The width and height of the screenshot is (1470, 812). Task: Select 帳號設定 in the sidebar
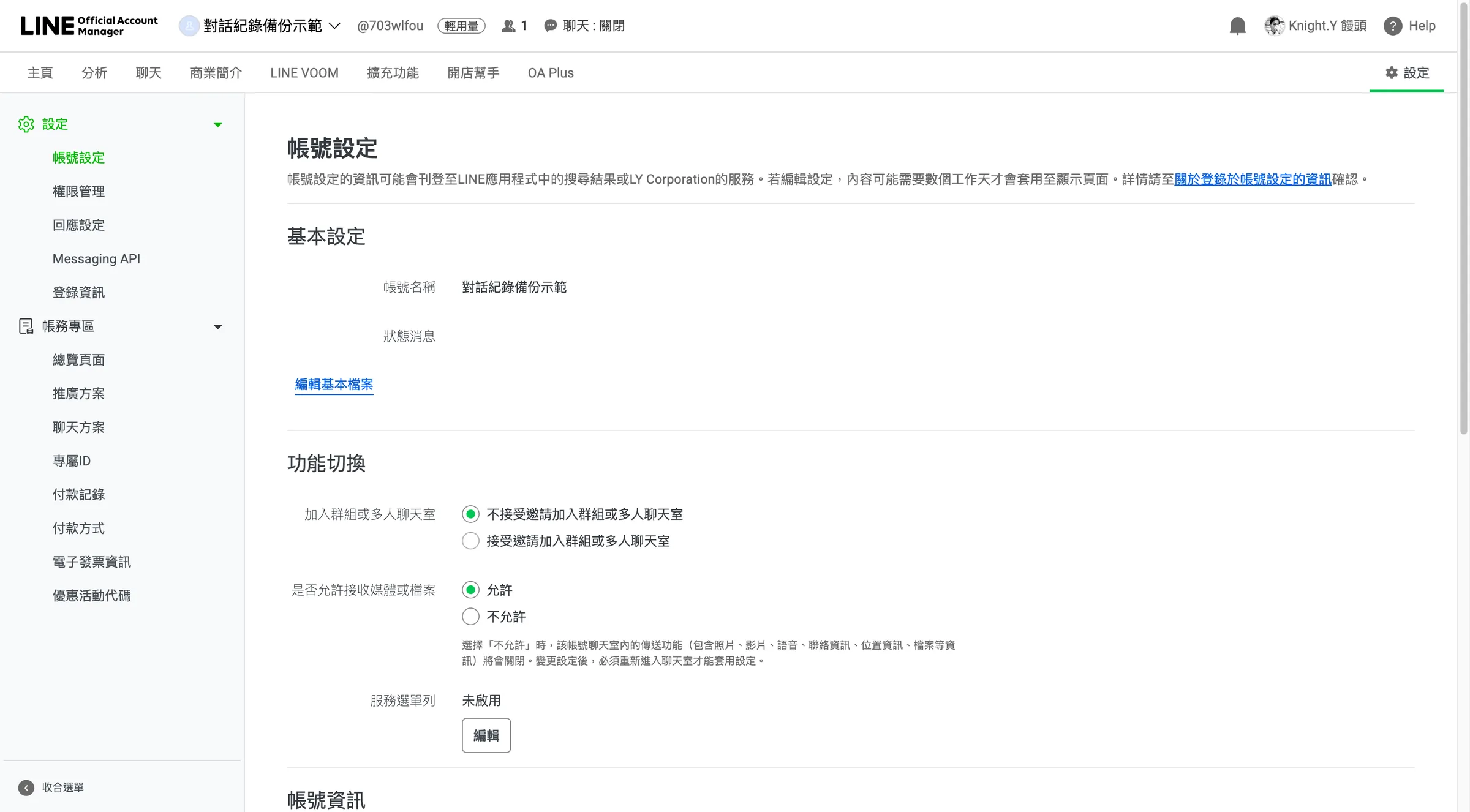[x=78, y=158]
